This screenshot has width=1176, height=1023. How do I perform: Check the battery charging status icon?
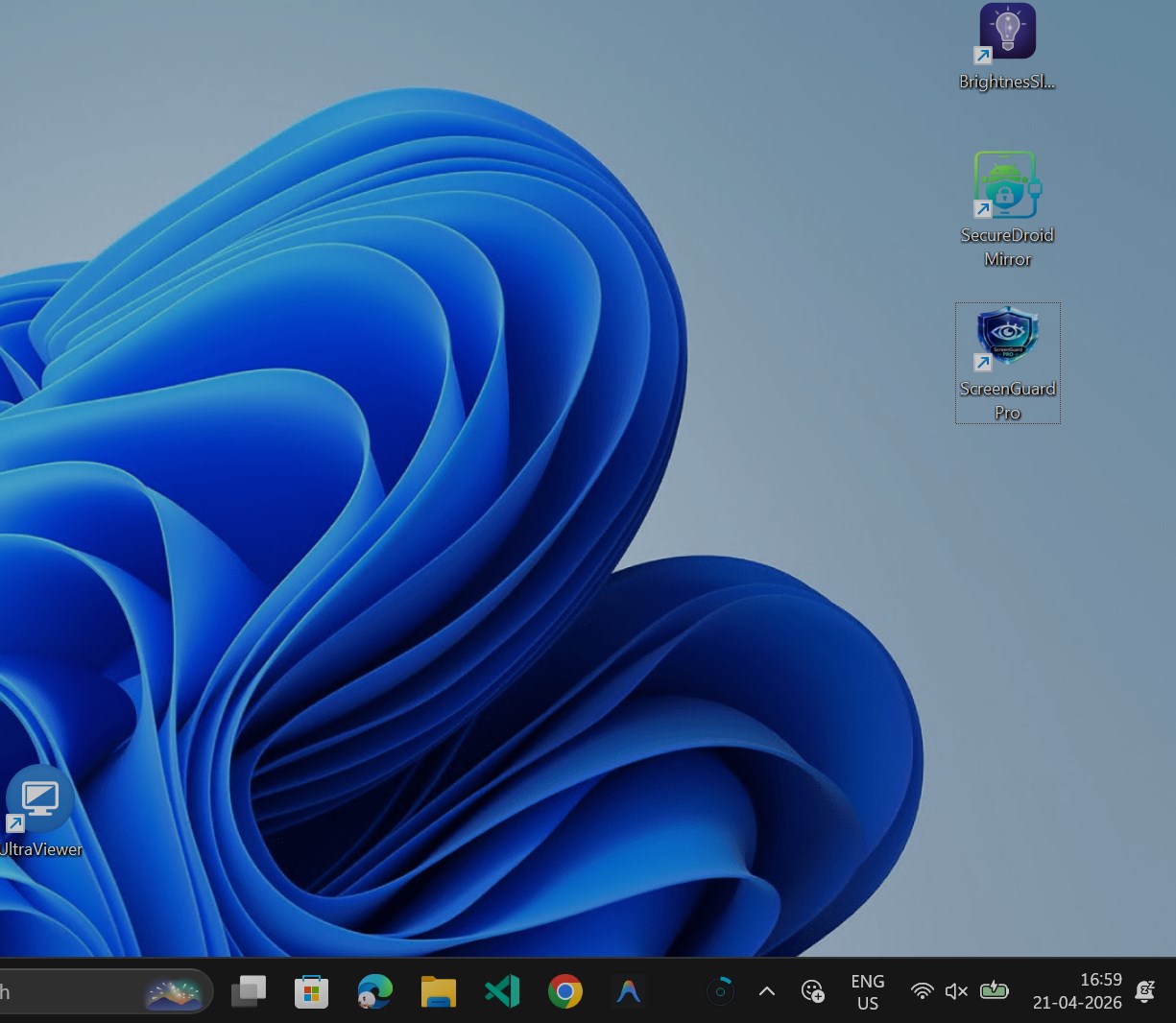pos(994,991)
